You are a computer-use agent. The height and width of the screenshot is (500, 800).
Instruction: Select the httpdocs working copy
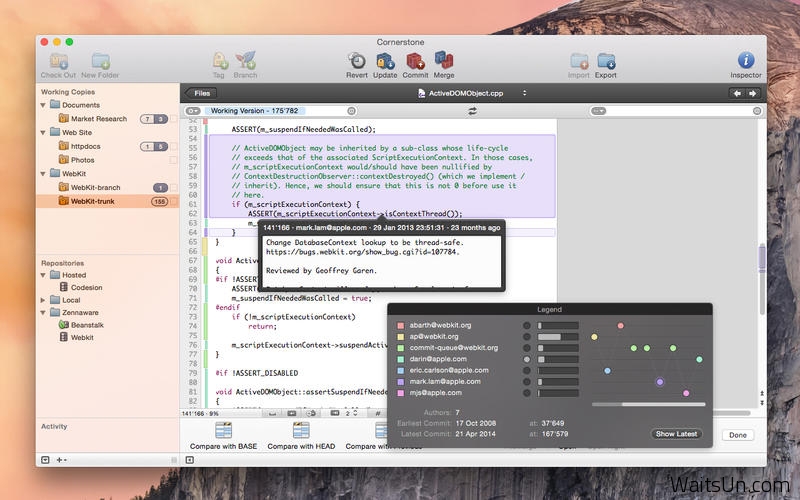[x=107, y=146]
